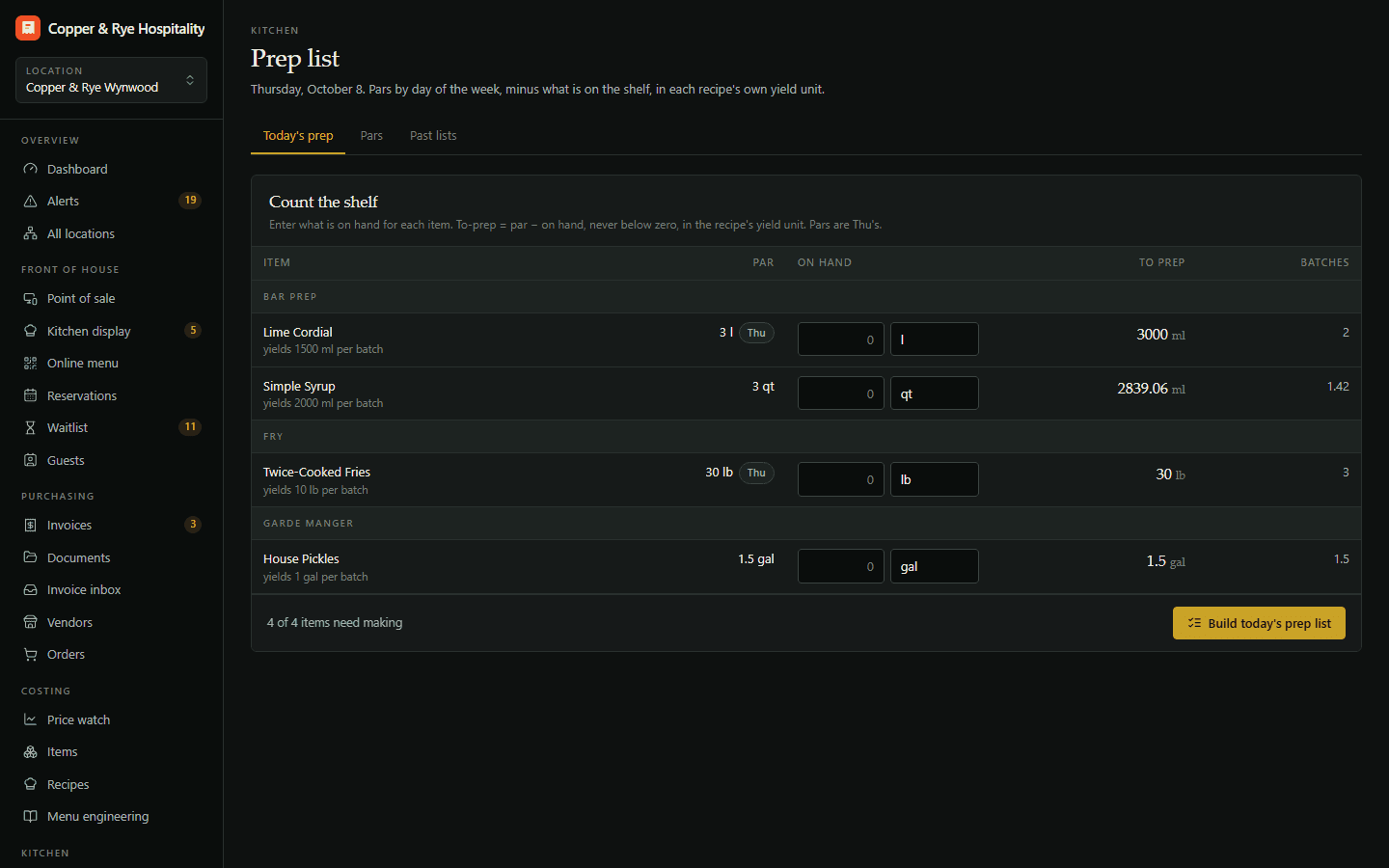Open the Invoices receipt icon

(30, 525)
